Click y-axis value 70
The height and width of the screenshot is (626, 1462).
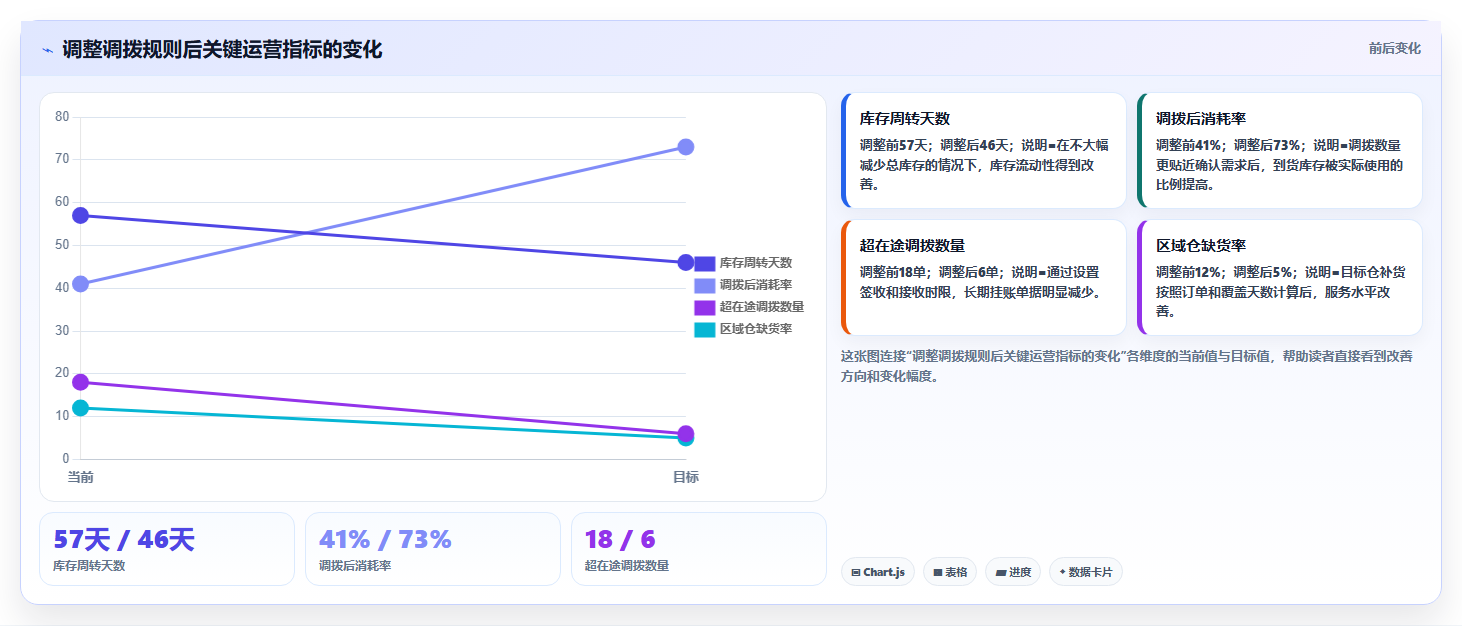point(62,159)
